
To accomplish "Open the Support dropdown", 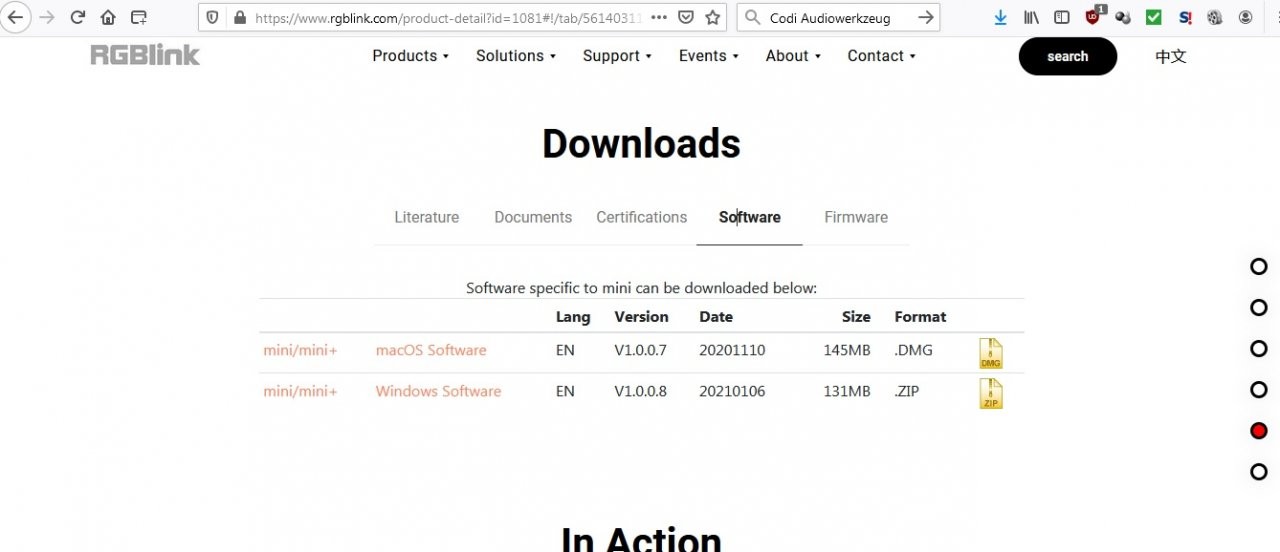I will click(617, 56).
